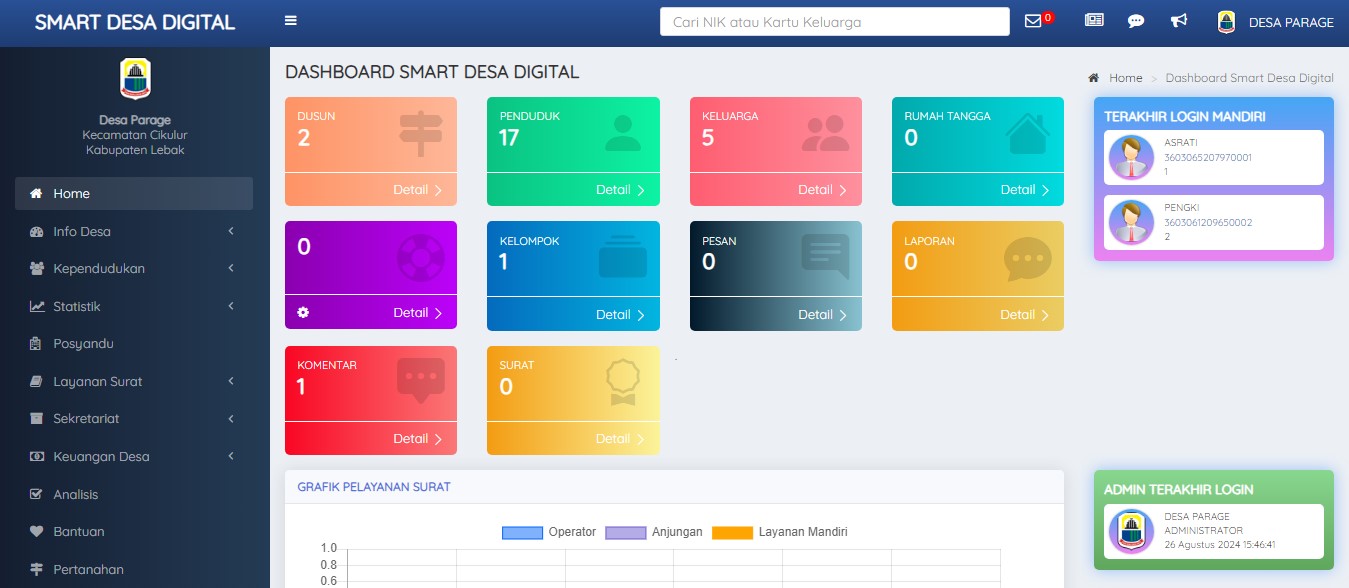
Task: Click the newspaper icon in top bar
Action: tap(1094, 21)
